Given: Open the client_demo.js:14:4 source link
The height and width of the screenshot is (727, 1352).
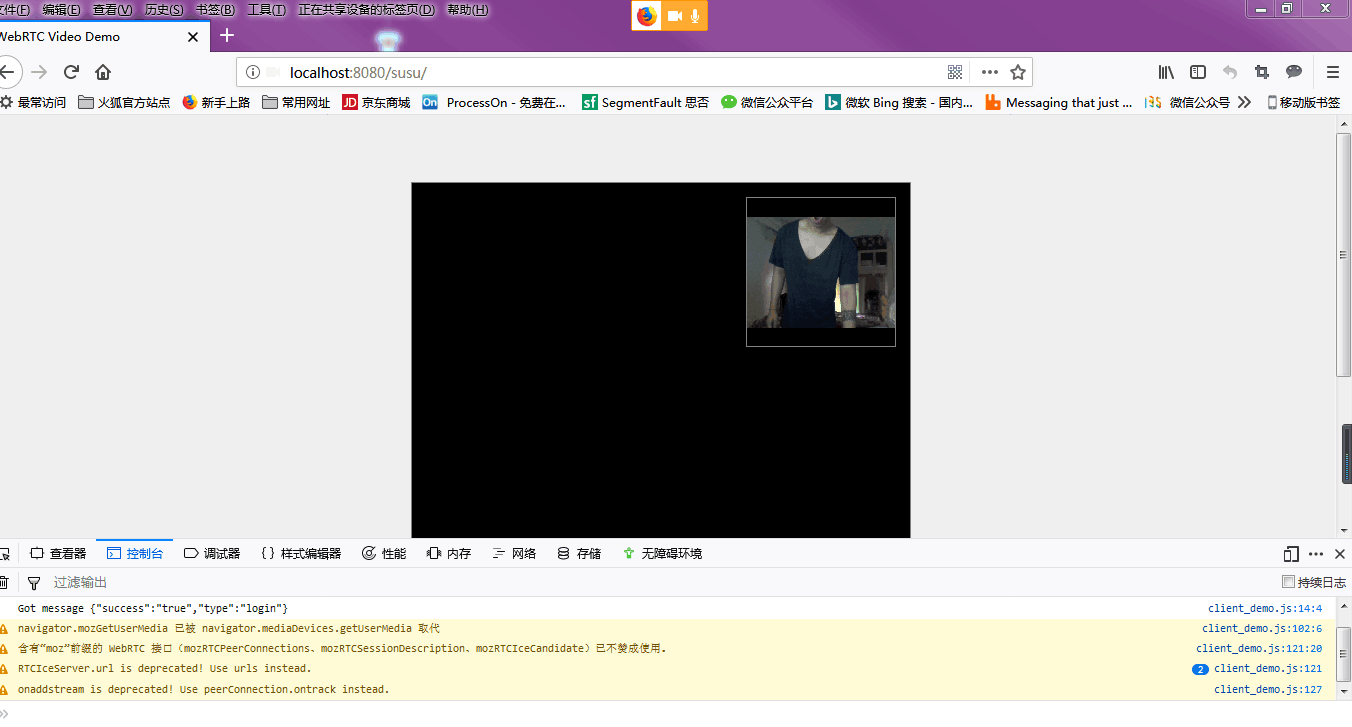Looking at the screenshot, I should click(x=1265, y=608).
